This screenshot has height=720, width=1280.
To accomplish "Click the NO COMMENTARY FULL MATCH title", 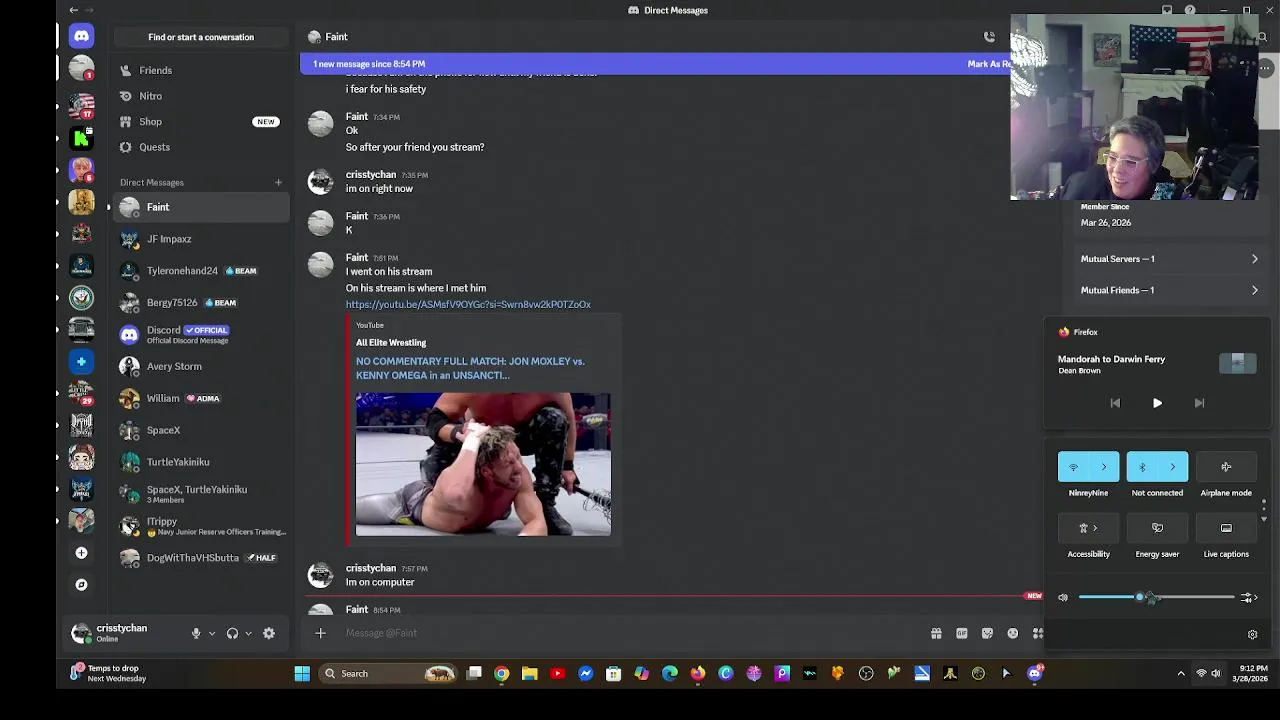I will pos(470,368).
